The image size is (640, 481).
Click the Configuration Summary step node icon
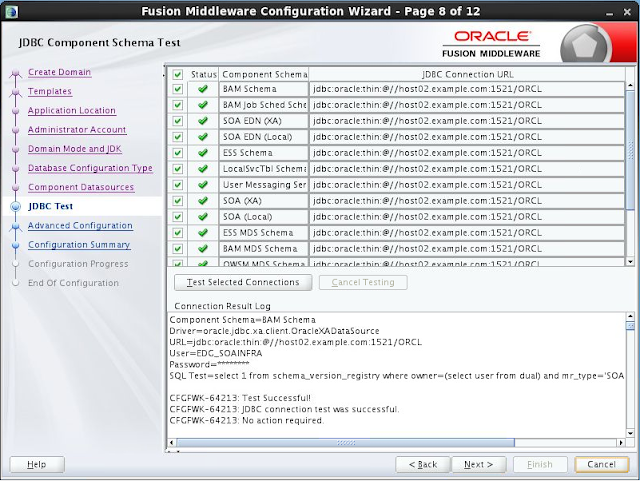pyautogui.click(x=16, y=245)
